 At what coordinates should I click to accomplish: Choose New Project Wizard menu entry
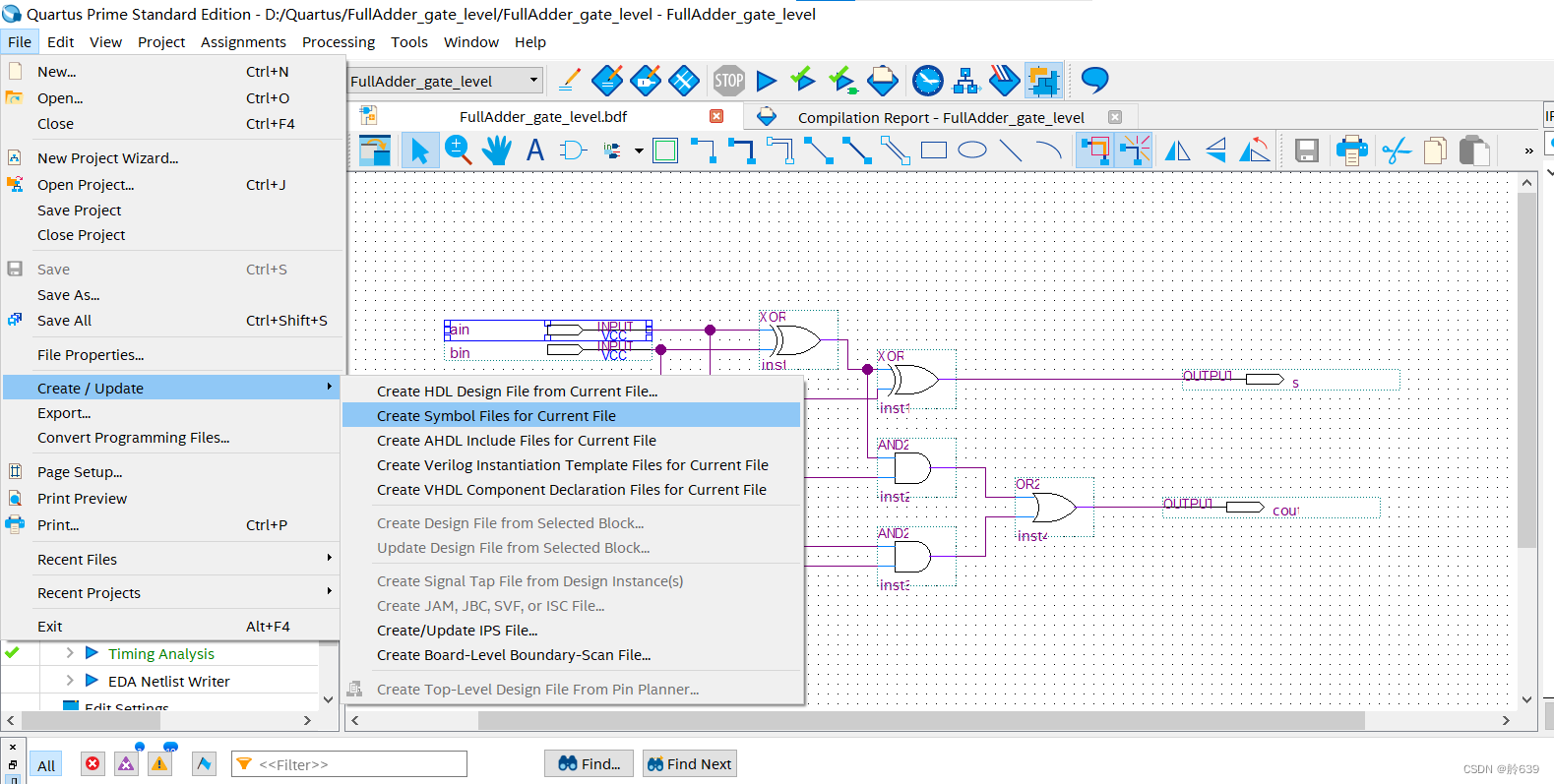click(x=171, y=158)
